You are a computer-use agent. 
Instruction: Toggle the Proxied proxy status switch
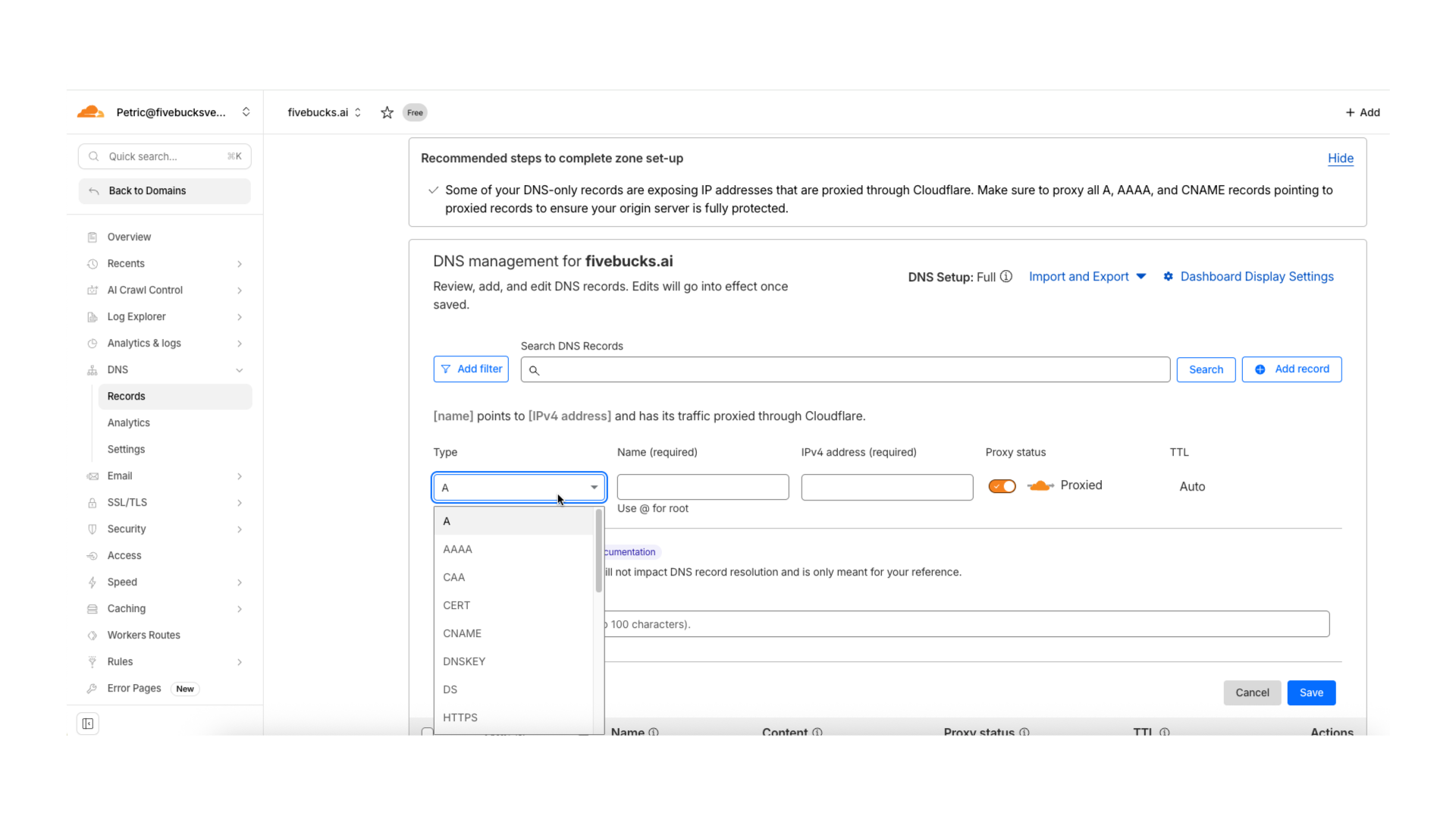coord(1002,486)
